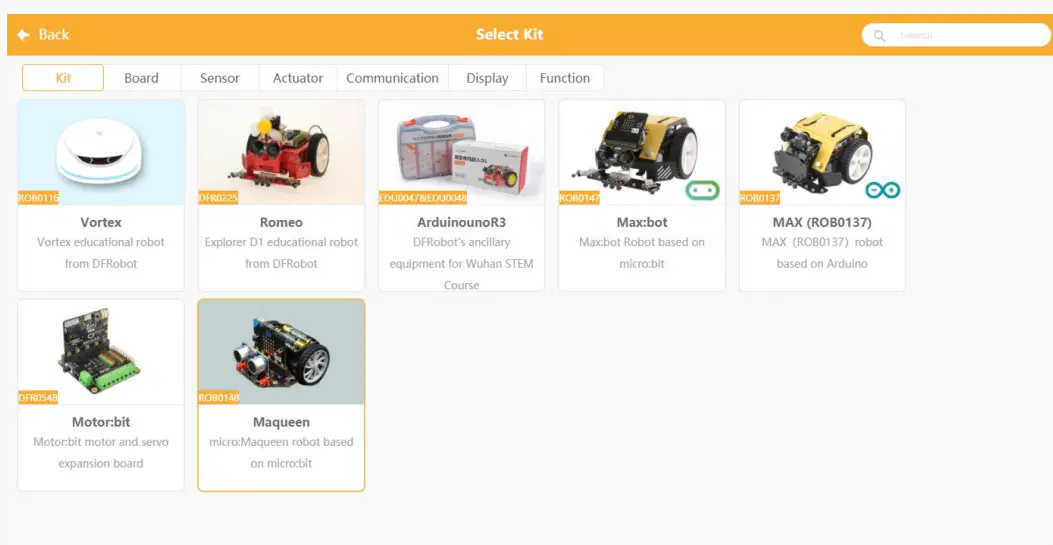Screen dimensions: 1053x545
Task: Click the ROB0116 product code tag
Action: coord(38,198)
